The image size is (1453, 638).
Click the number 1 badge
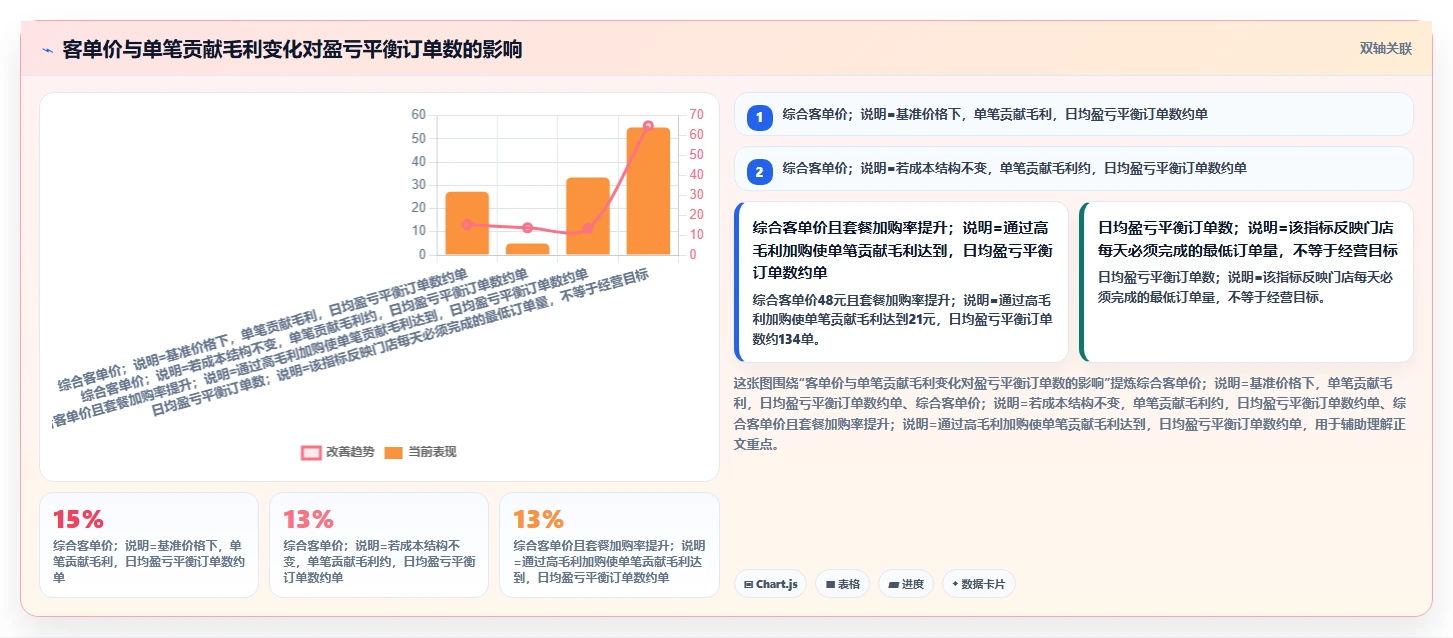759,118
